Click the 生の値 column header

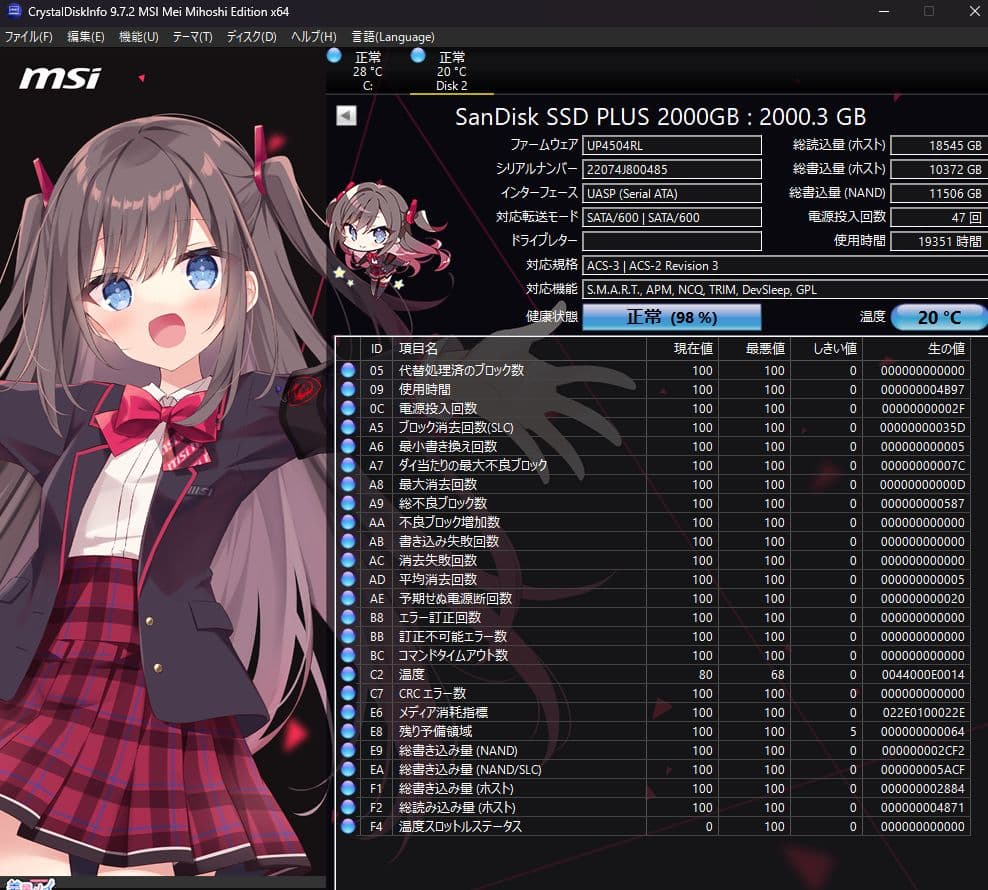coord(916,349)
